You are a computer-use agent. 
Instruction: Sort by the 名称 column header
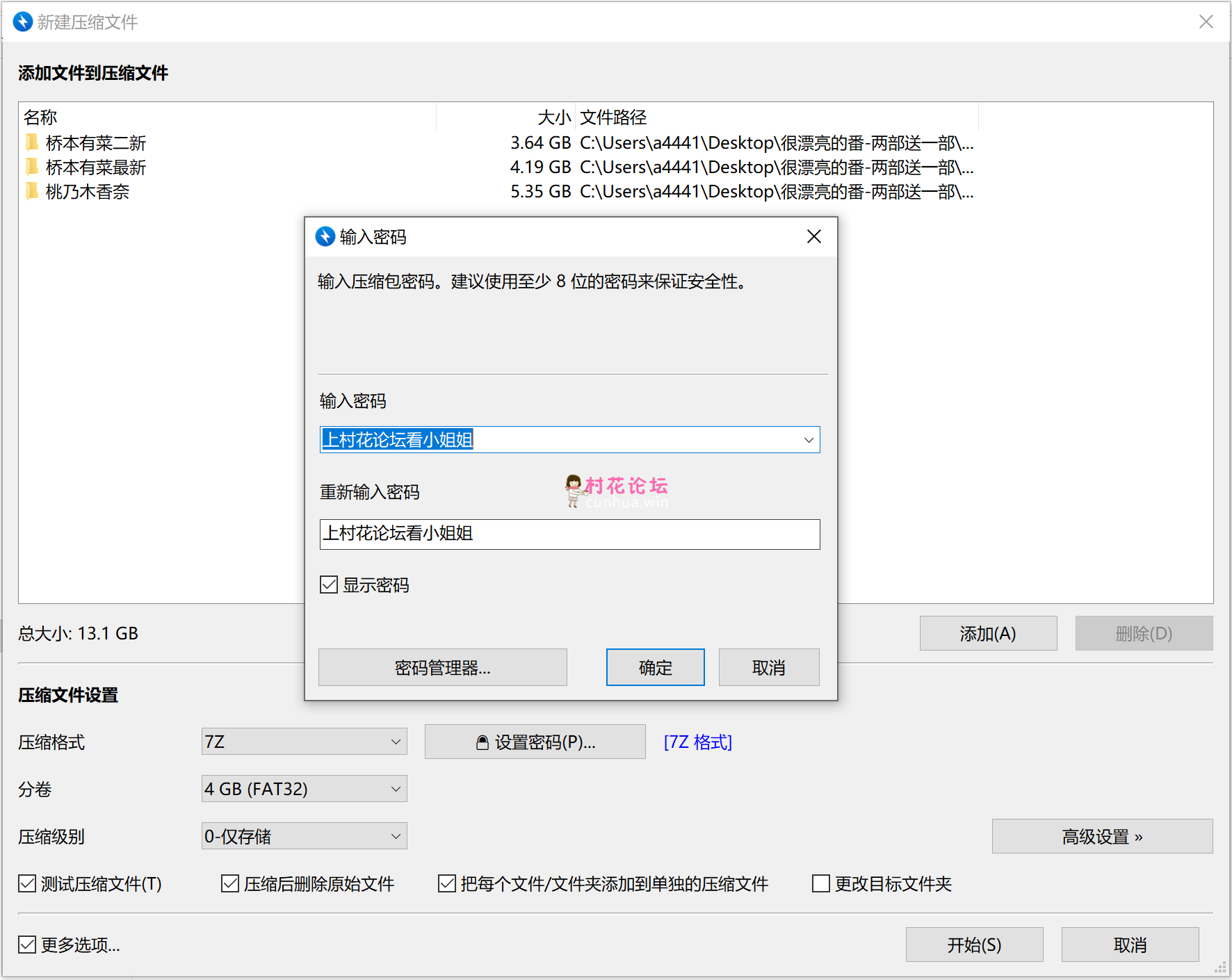tap(228, 117)
